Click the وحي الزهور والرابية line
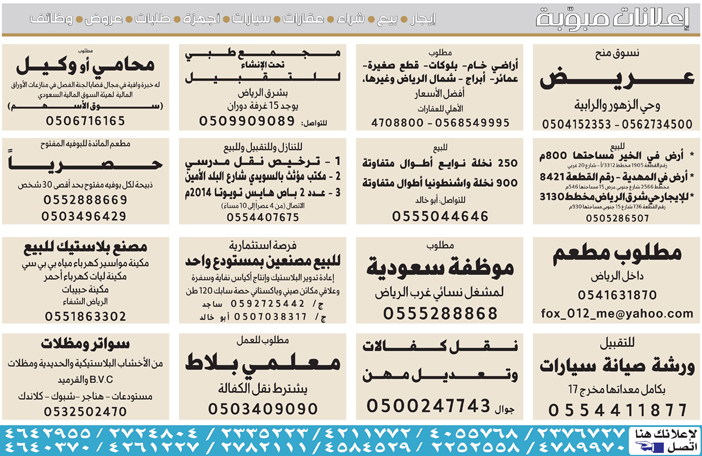The height and width of the screenshot is (456, 702). click(x=617, y=106)
